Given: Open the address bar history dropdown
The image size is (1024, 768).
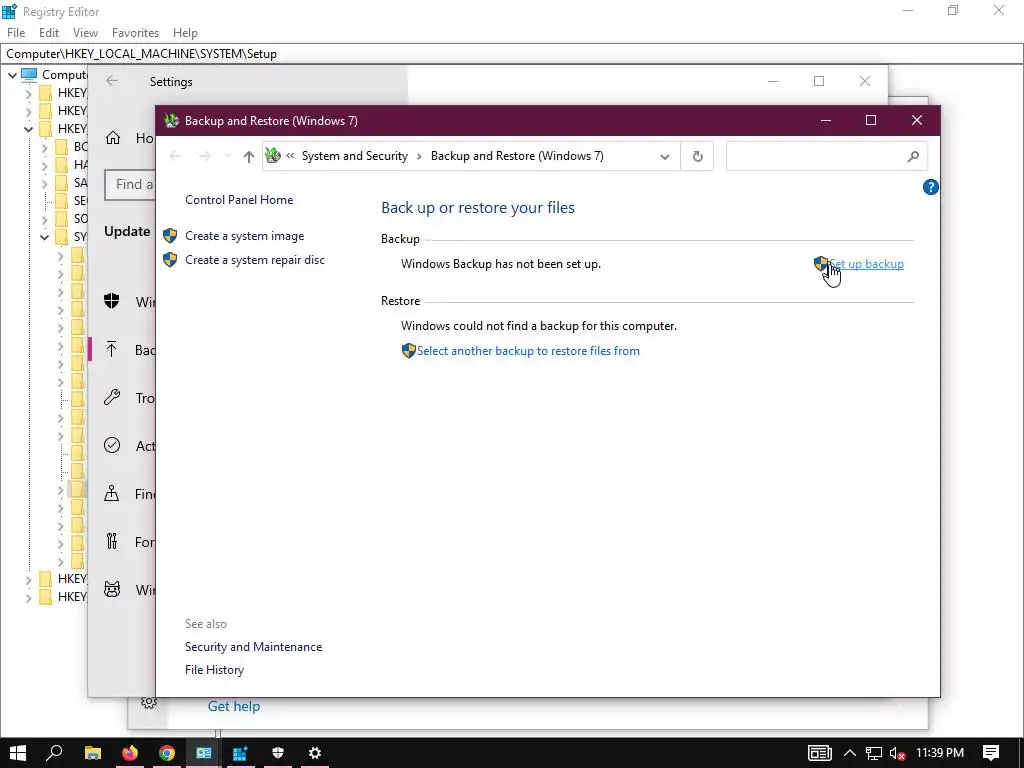Looking at the screenshot, I should click(x=665, y=157).
